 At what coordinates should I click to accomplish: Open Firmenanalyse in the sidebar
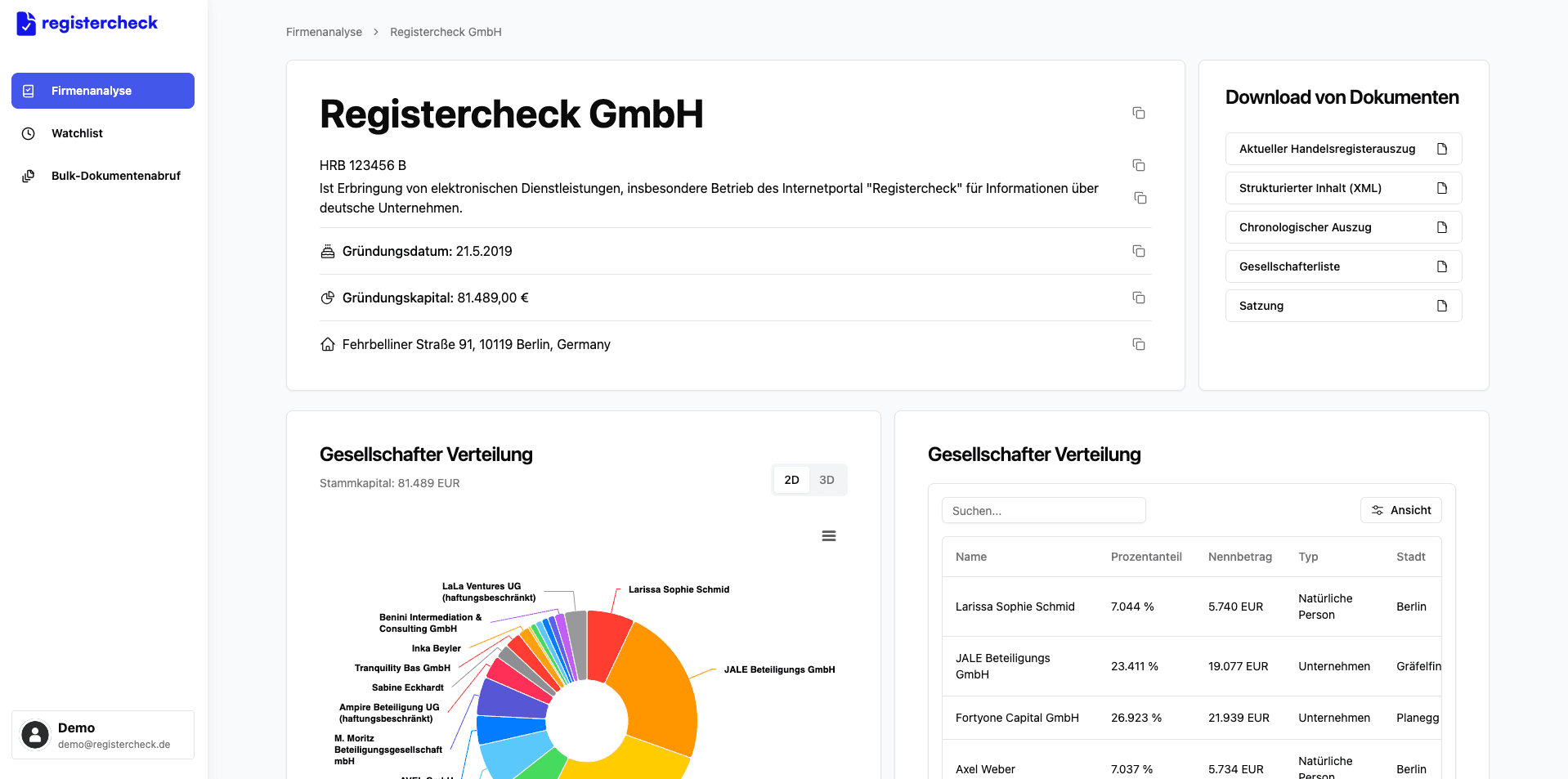click(103, 91)
